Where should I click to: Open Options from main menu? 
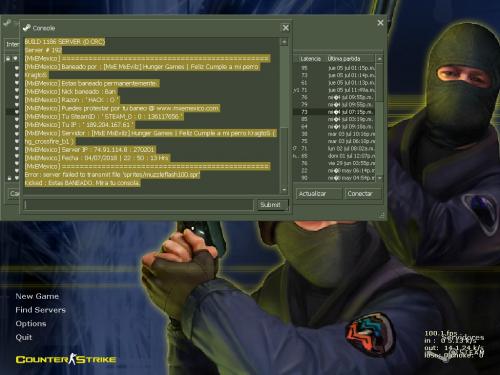(x=31, y=324)
